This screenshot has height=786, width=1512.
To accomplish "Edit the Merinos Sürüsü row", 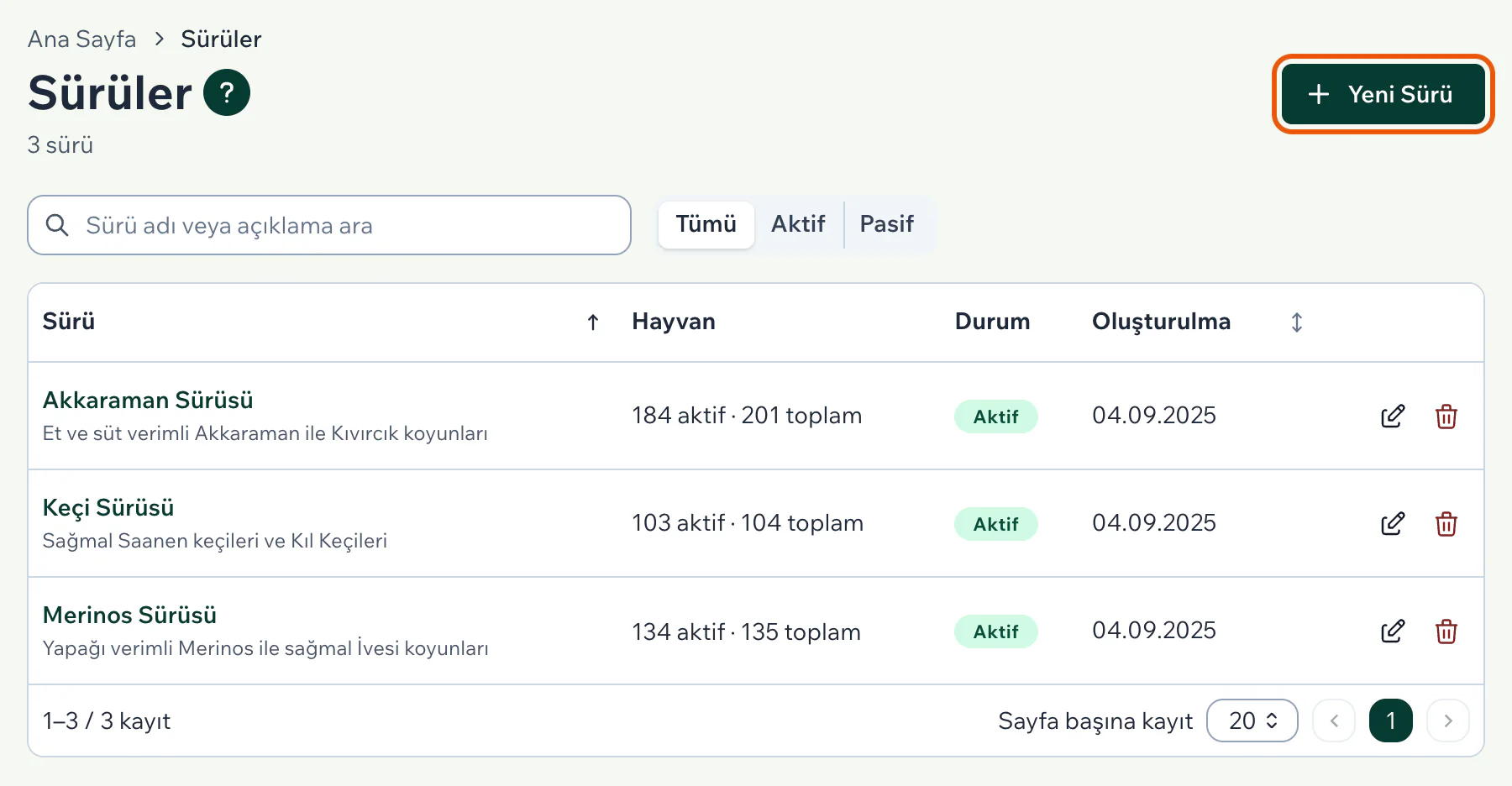I will [x=1393, y=631].
